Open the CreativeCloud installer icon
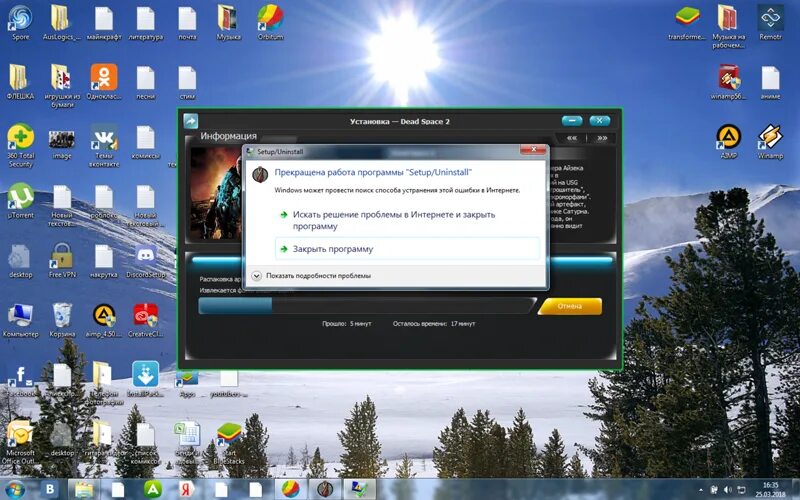 pyautogui.click(x=145, y=319)
